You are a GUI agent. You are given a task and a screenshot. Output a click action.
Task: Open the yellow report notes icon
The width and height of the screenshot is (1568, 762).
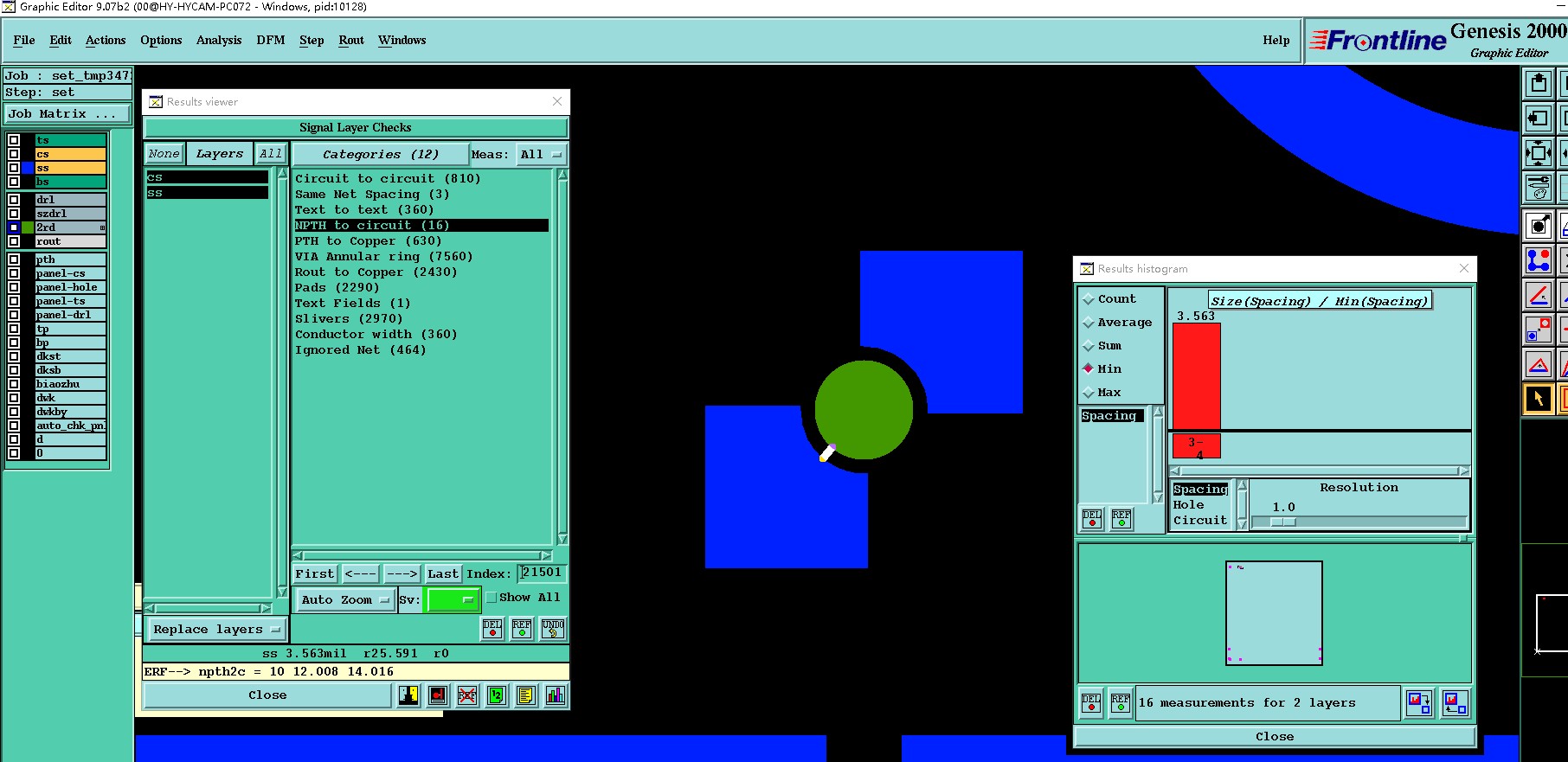[526, 695]
